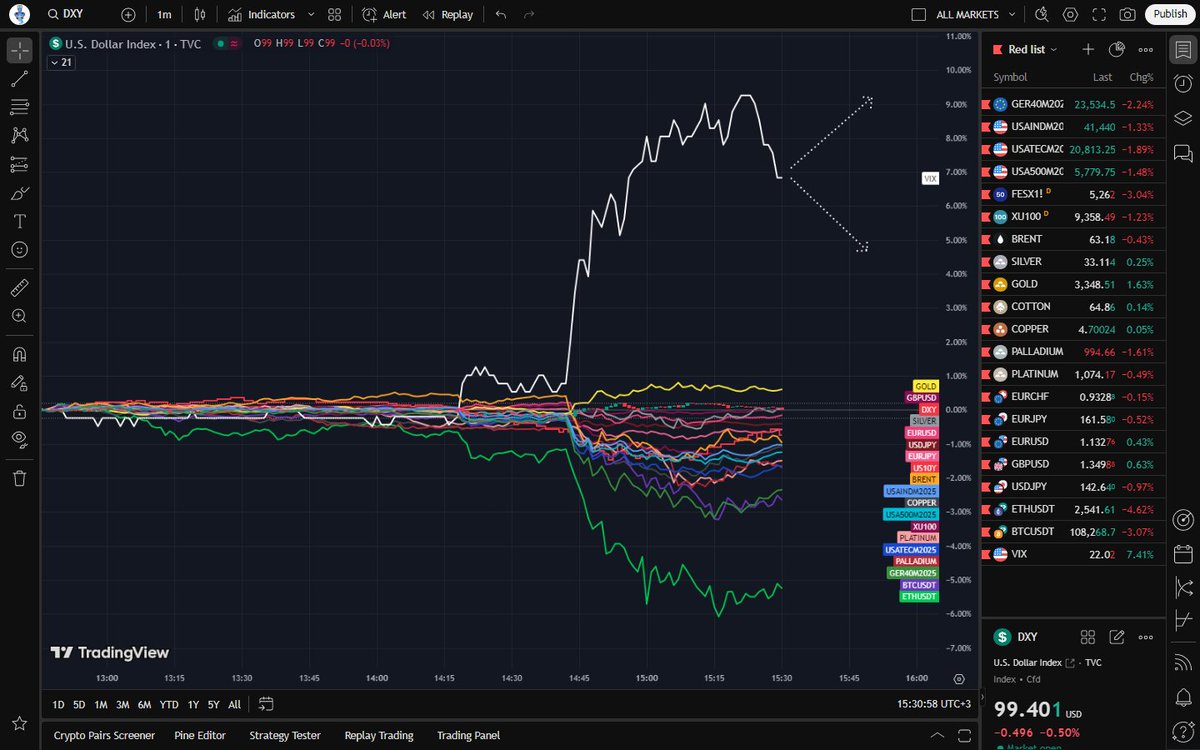Redo the chart action
The image size is (1200, 750).
[x=529, y=15]
